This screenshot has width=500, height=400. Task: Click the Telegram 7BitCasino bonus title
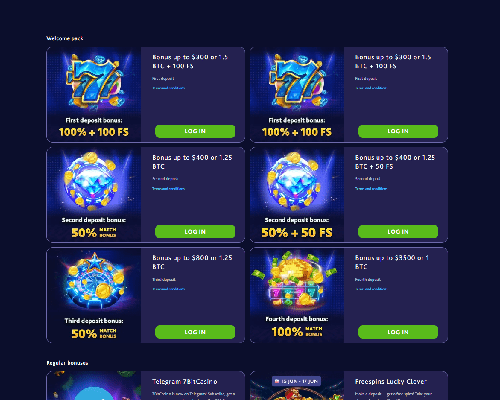[185, 381]
